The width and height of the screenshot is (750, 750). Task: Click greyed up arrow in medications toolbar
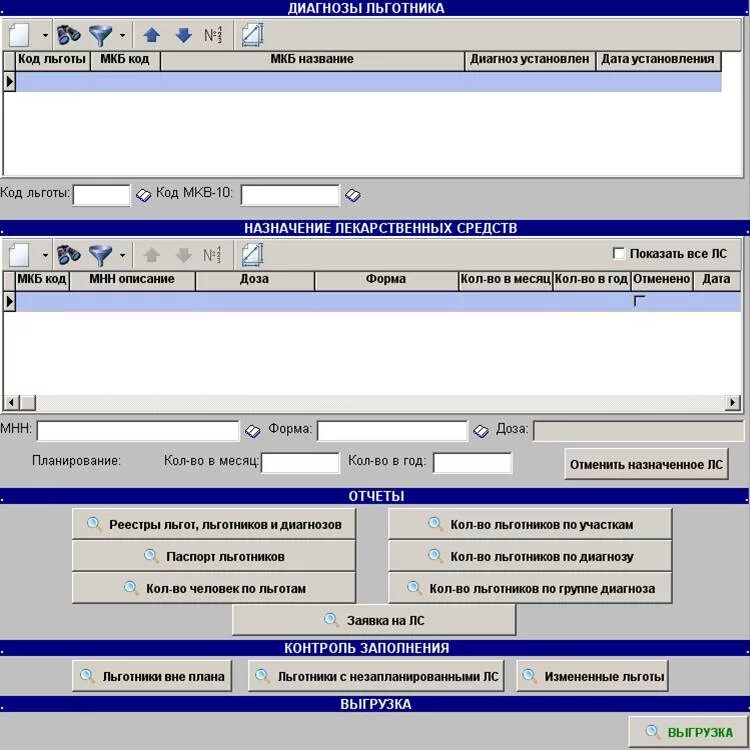(152, 255)
